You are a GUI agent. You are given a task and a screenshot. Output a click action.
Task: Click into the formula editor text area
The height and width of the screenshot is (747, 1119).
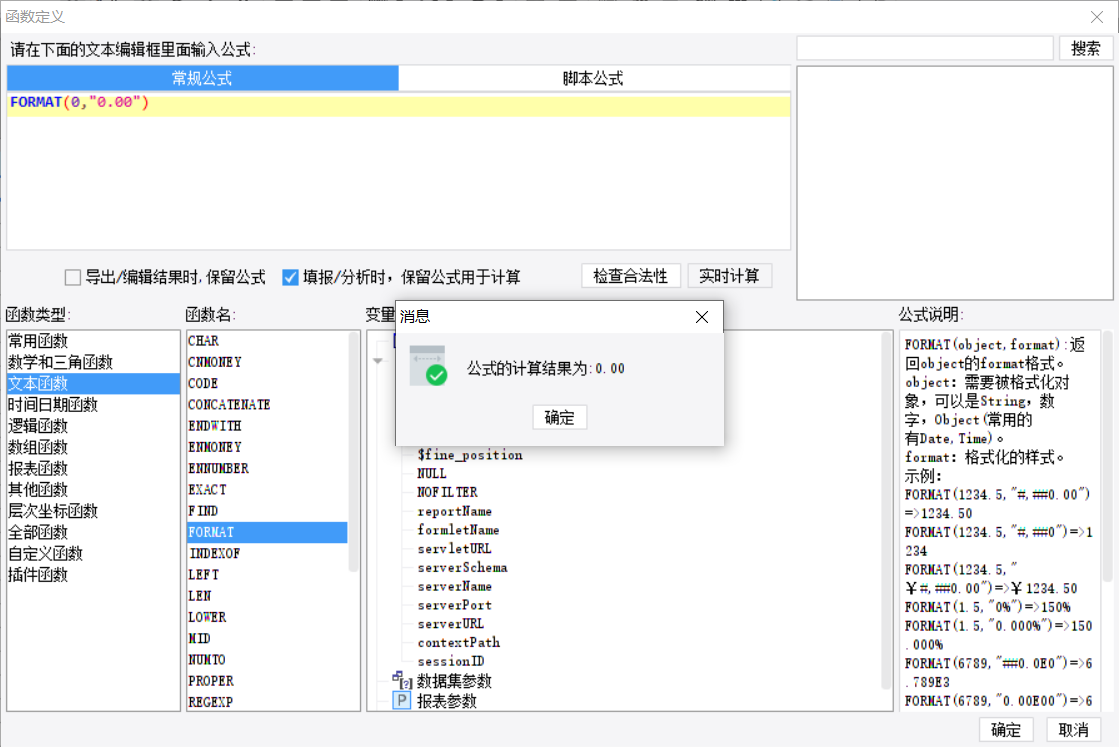click(398, 171)
